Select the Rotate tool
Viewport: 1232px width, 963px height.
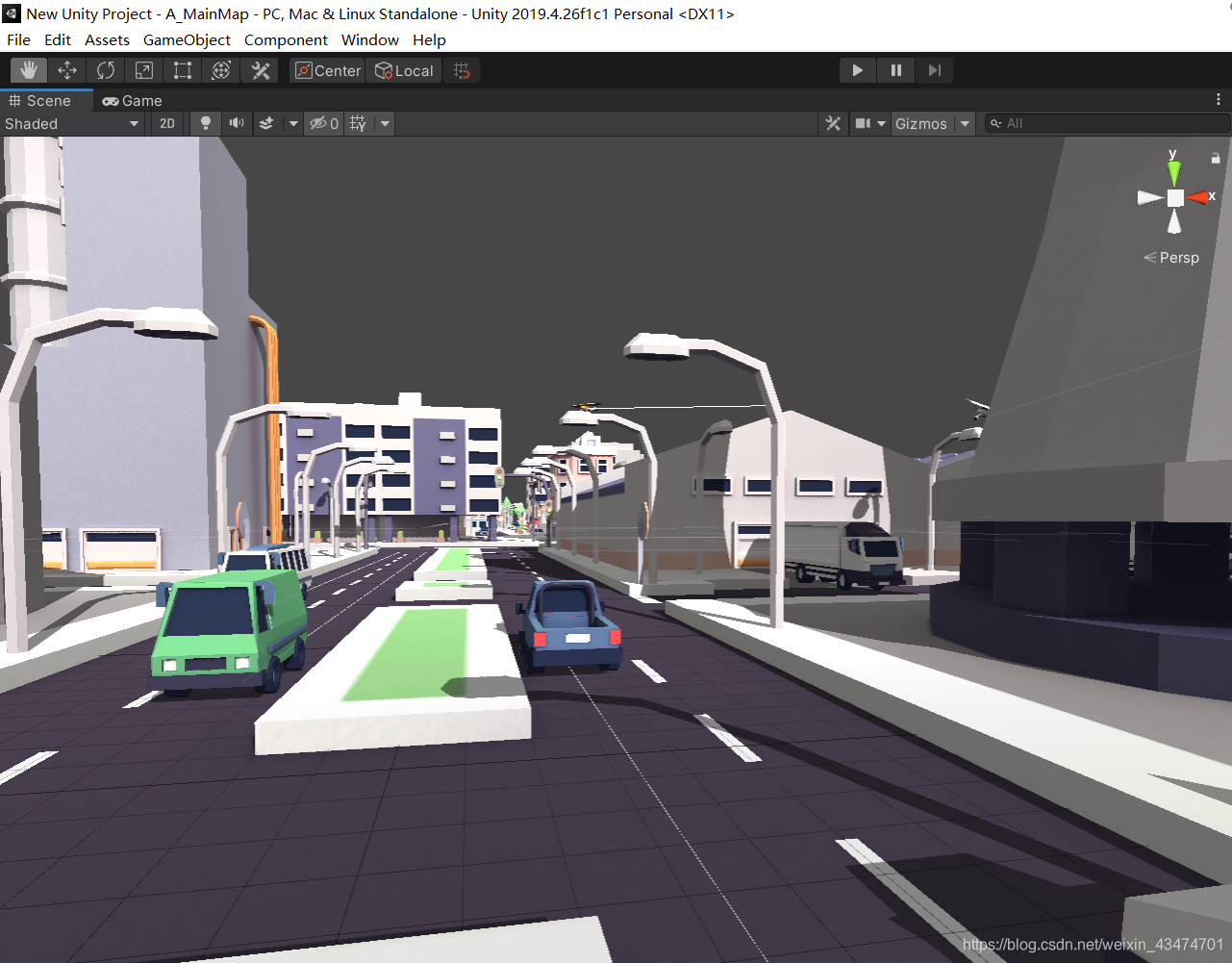106,70
